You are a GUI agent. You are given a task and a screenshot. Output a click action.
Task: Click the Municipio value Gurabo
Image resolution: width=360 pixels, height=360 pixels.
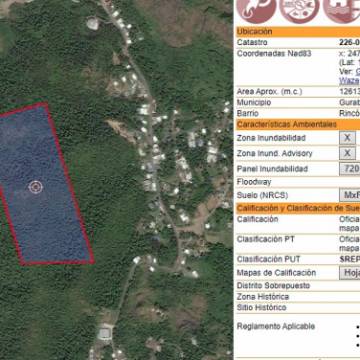[349, 102]
